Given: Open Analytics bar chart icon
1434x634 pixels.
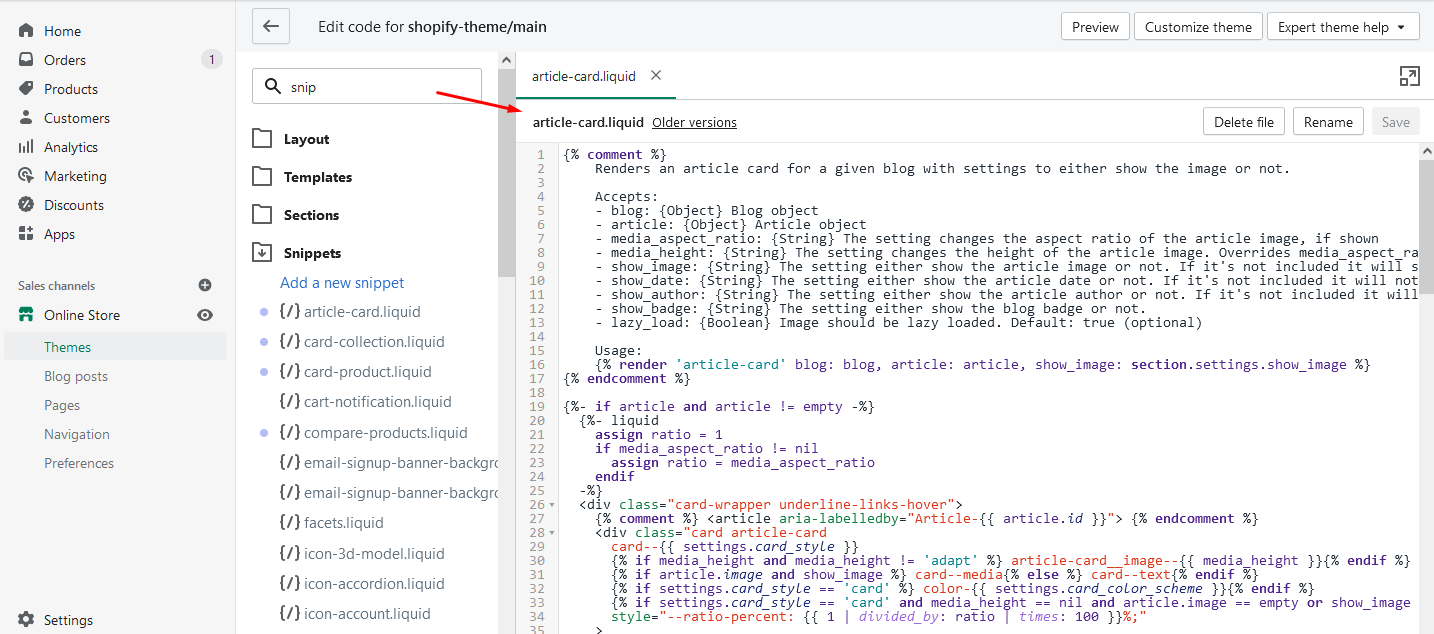Looking at the screenshot, I should click(26, 147).
